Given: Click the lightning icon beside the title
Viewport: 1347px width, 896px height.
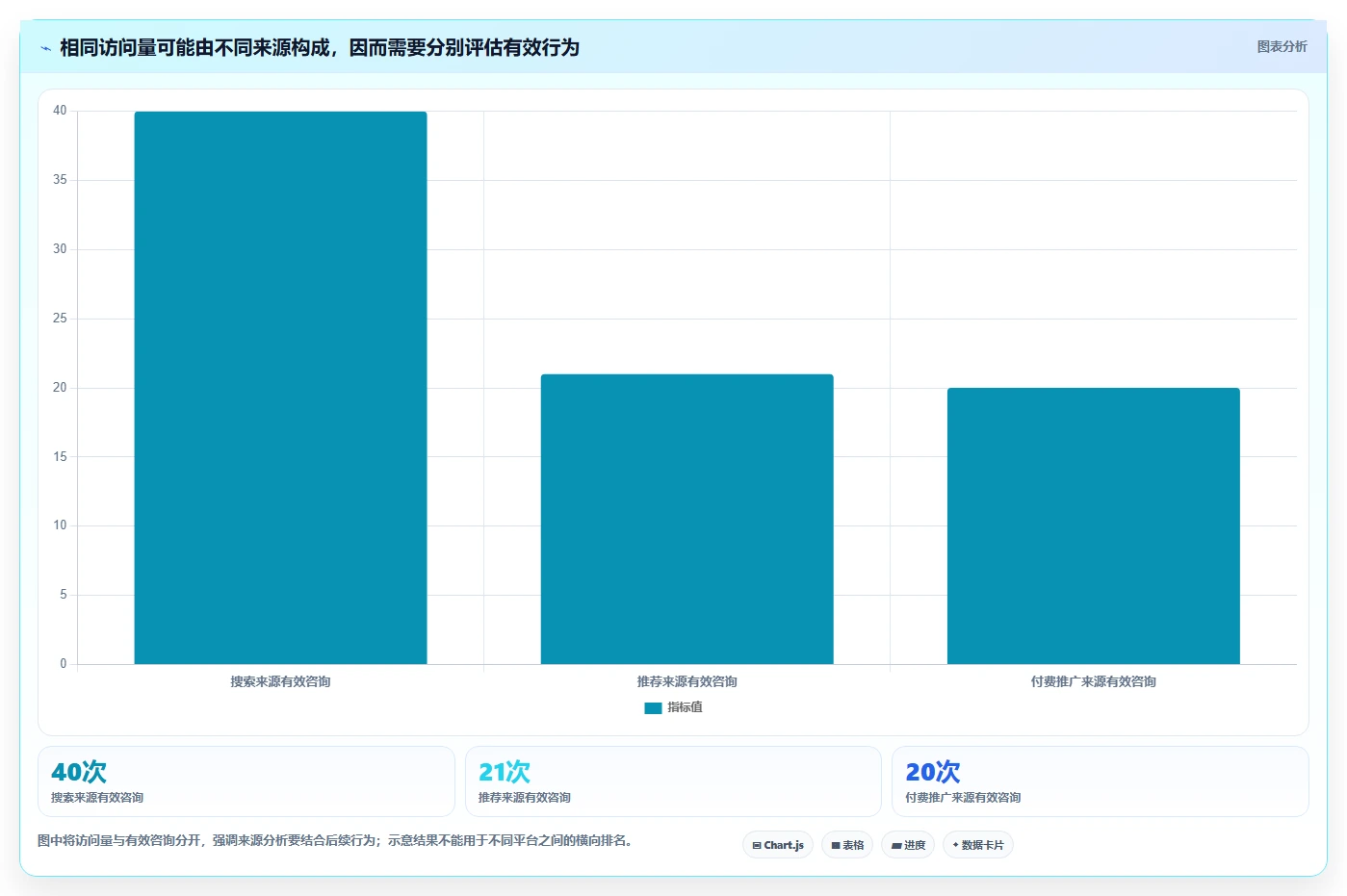Looking at the screenshot, I should (45, 48).
